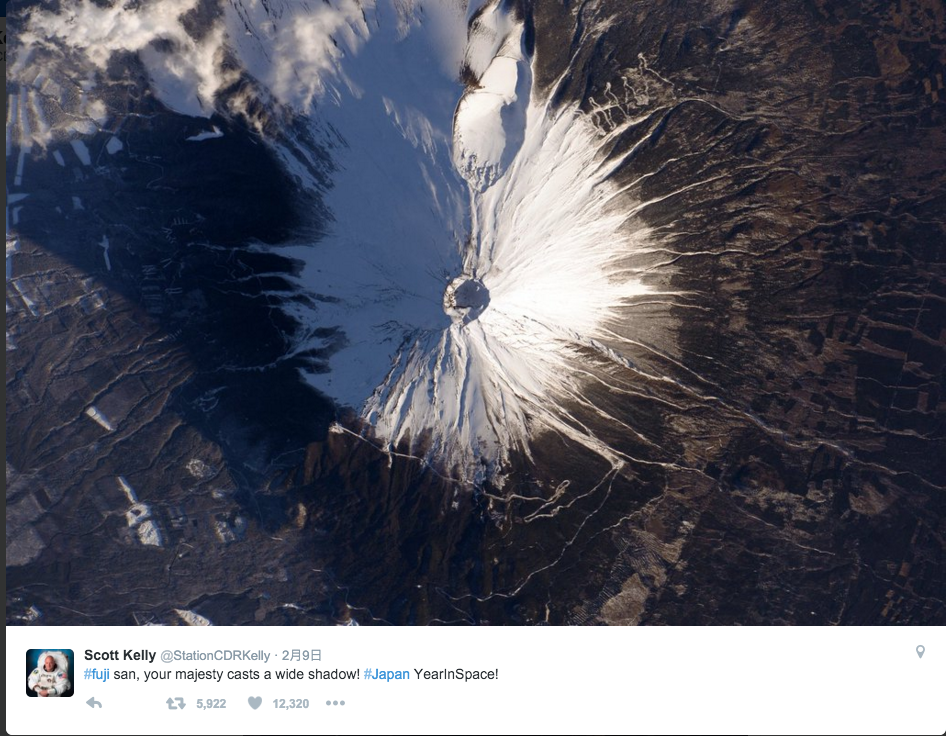Click the reply arrow icon
946x736 pixels.
pos(94,703)
